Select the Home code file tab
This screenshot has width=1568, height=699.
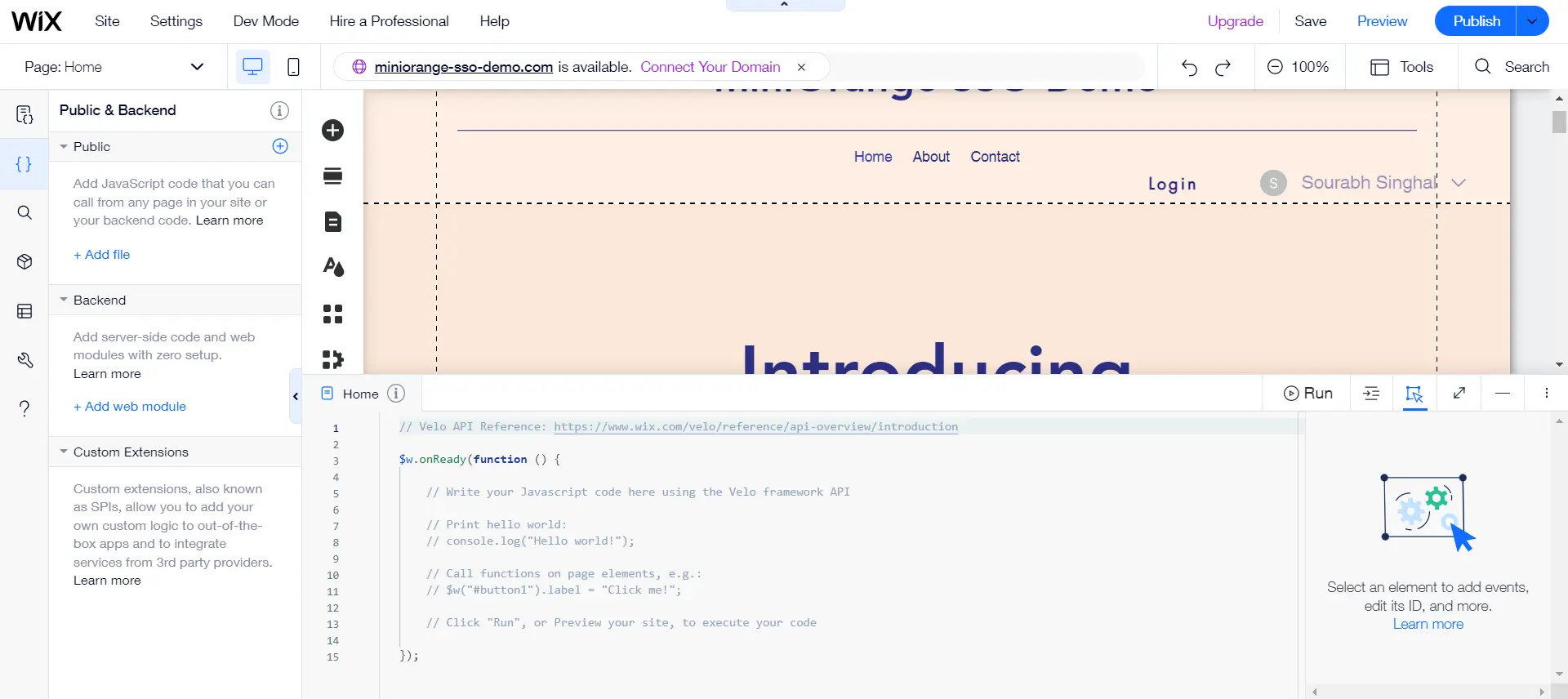coord(351,394)
